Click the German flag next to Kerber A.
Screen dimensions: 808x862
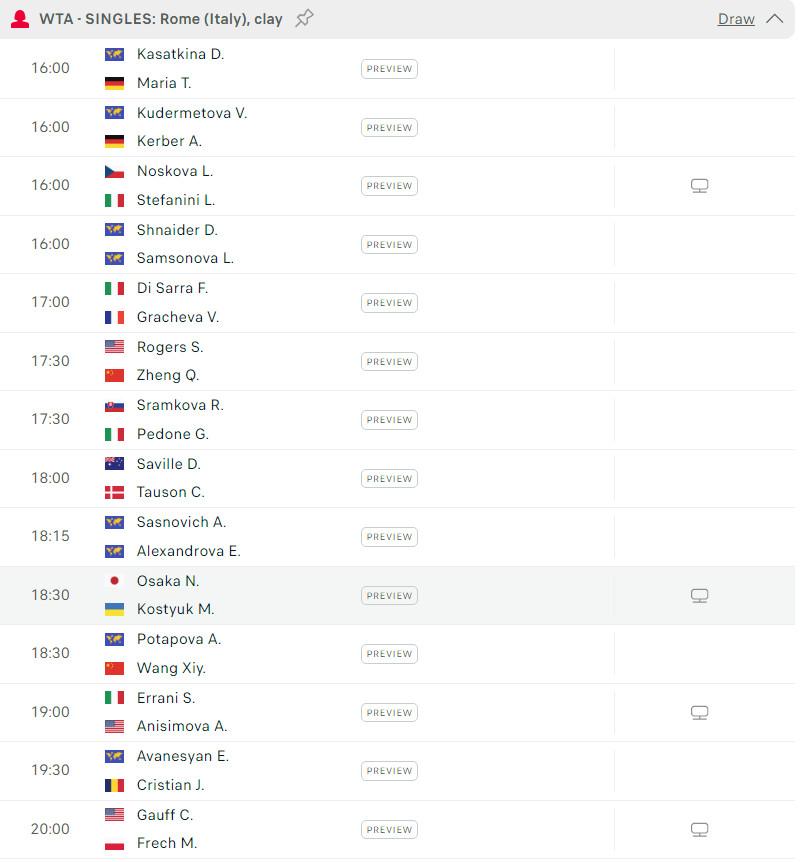[x=113, y=143]
